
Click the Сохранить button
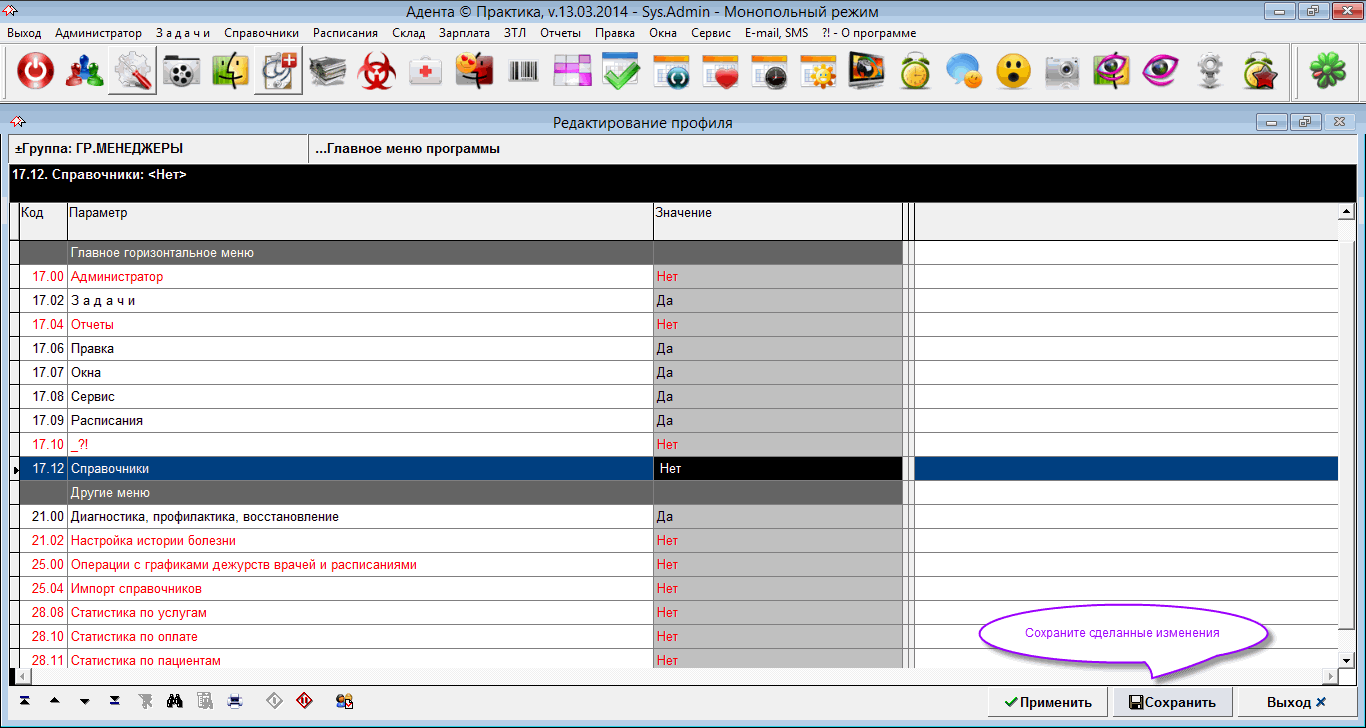point(1172,702)
